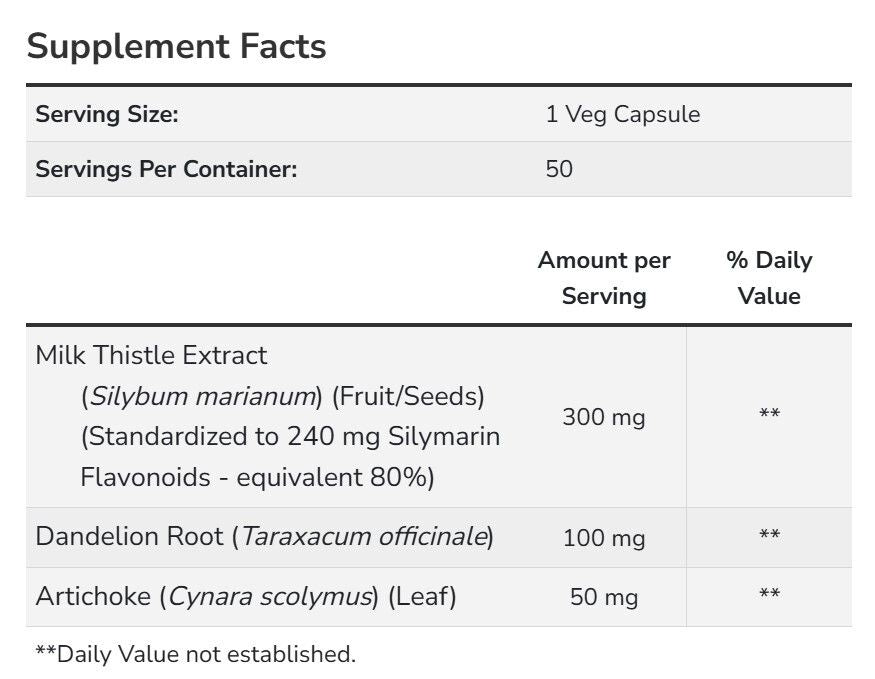Click the Supplement Facts heading
The image size is (875, 679).
[x=176, y=46]
